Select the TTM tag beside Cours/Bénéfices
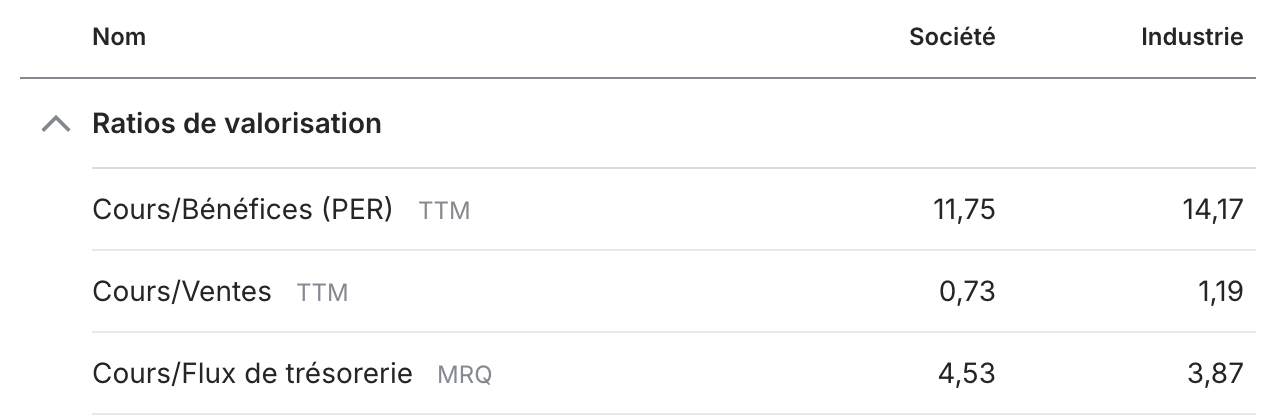Viewport: 1282px width, 416px height. [x=444, y=212]
